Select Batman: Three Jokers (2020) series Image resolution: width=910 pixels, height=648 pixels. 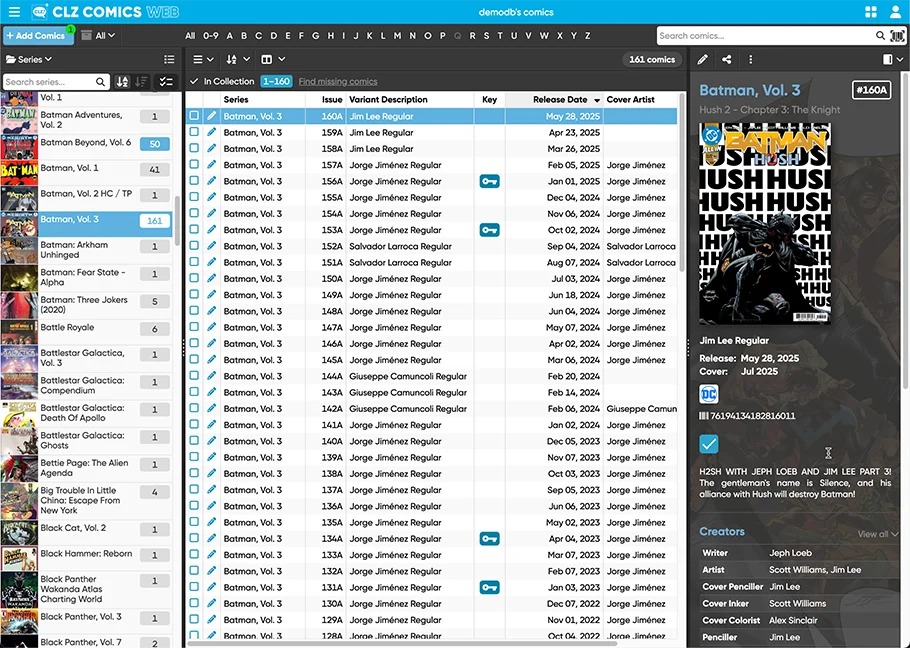(x=86, y=305)
